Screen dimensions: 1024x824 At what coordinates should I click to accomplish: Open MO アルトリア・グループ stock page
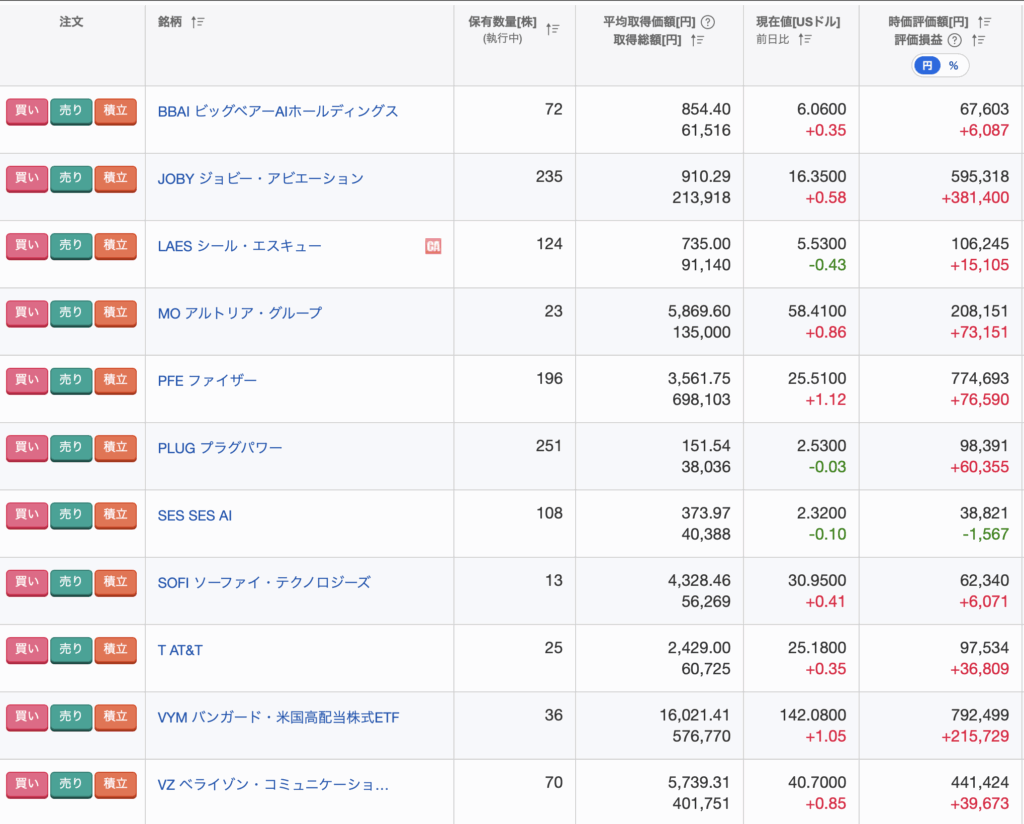[240, 313]
